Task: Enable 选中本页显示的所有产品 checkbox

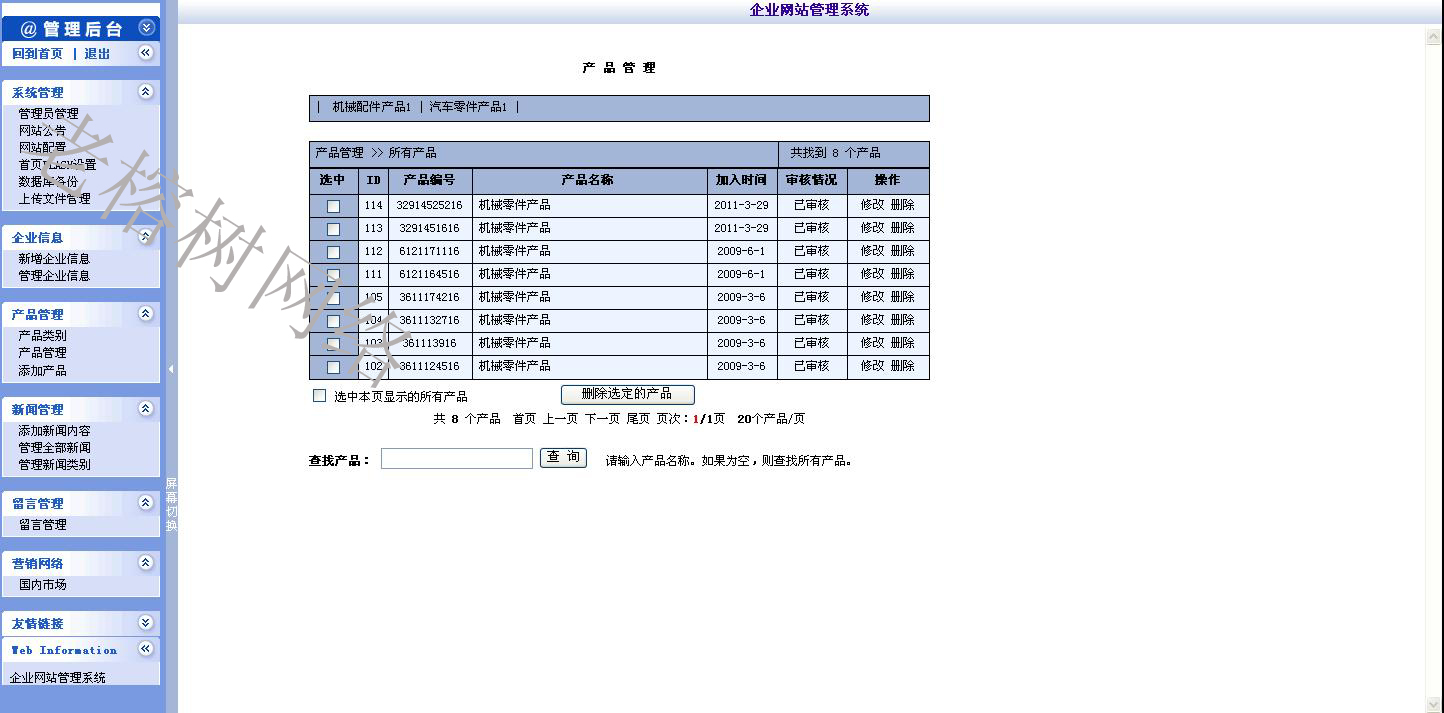Action: (x=320, y=396)
